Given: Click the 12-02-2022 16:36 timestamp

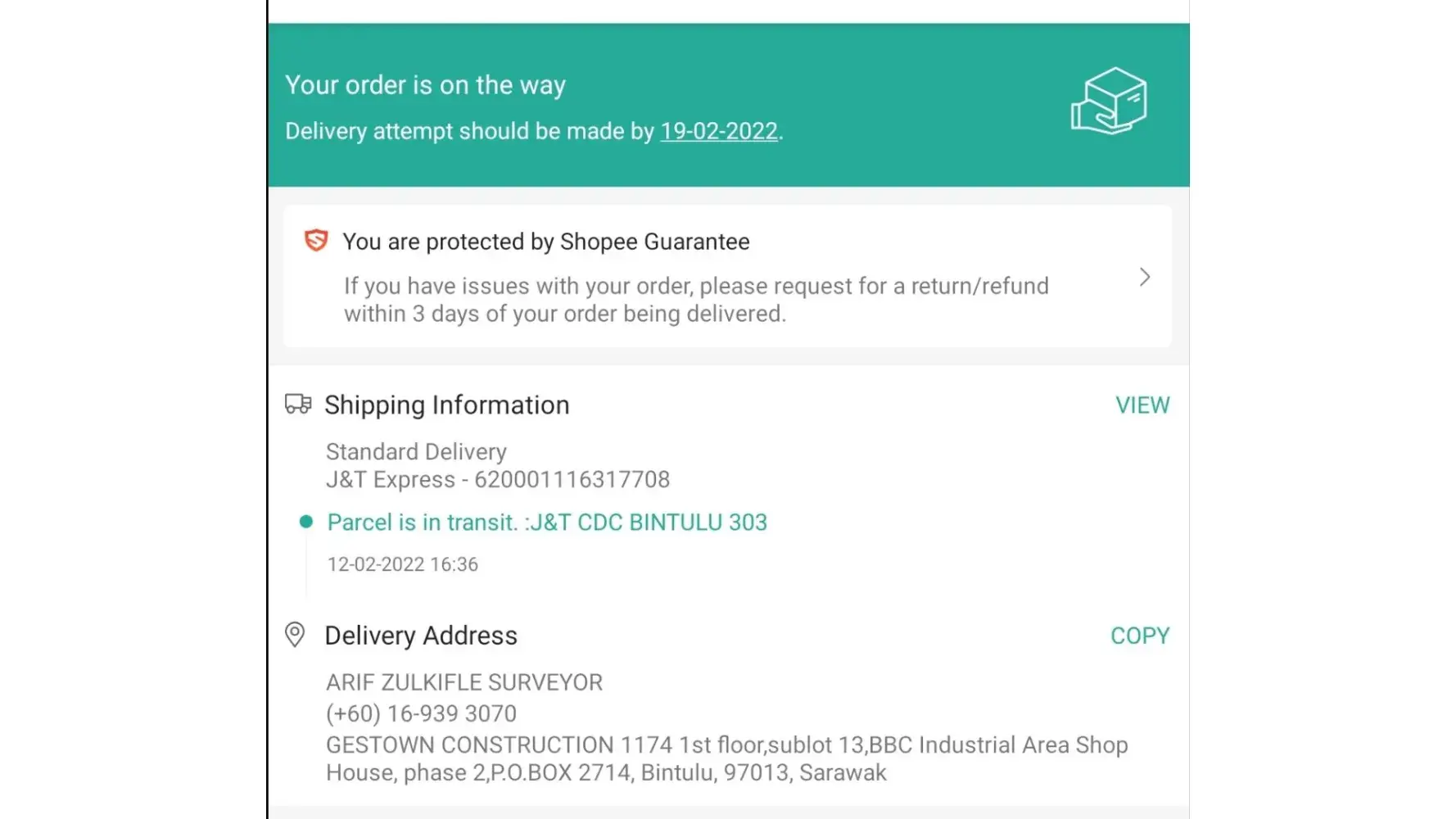Looking at the screenshot, I should pos(402,564).
